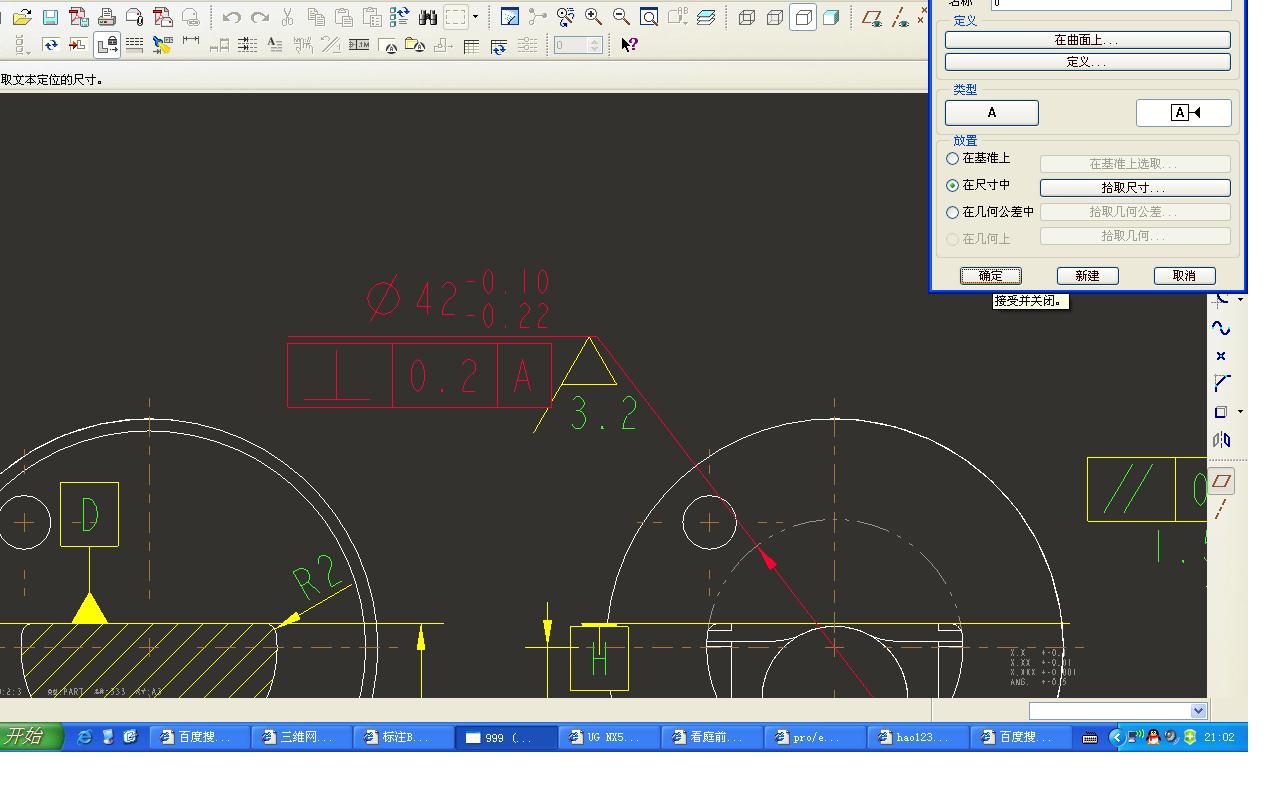Click the Zoom In magnifier icon
The height and width of the screenshot is (800, 1280).
click(593, 17)
